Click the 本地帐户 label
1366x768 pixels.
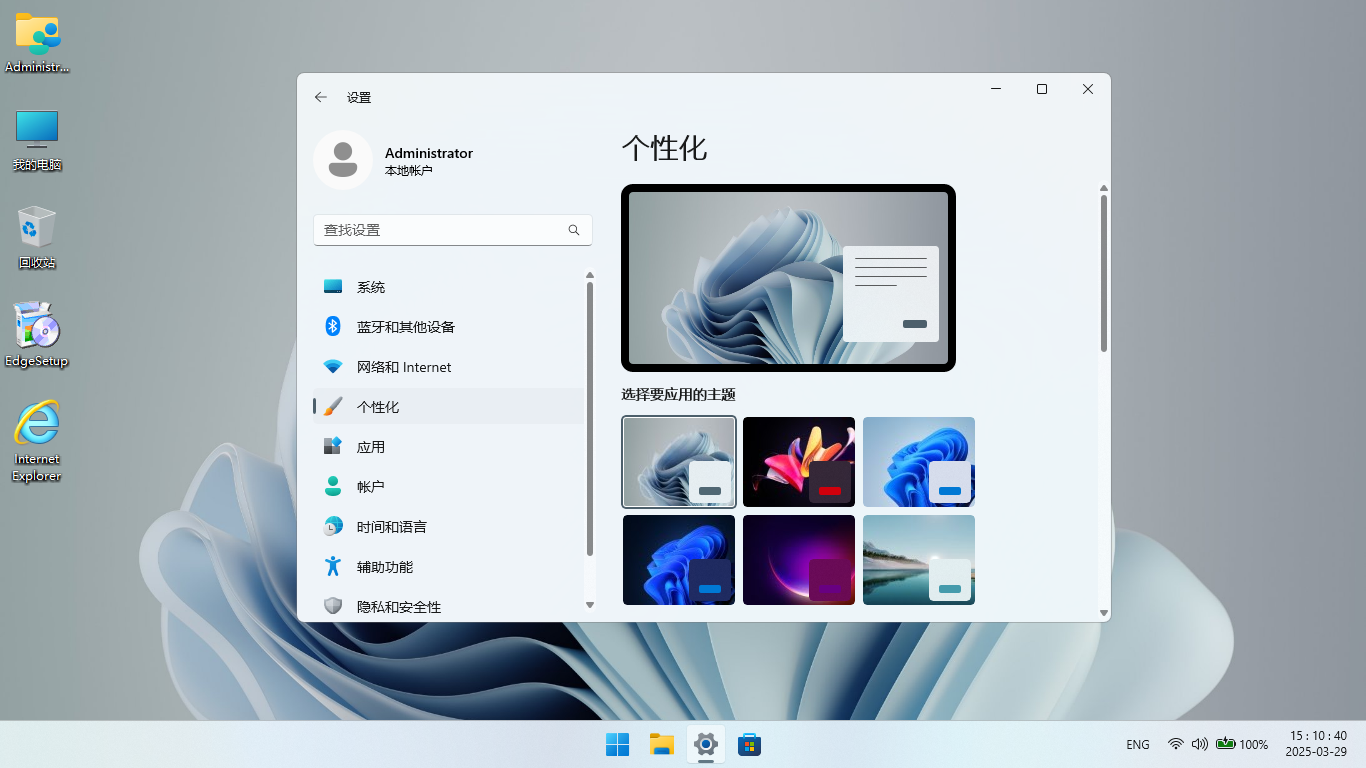(409, 172)
